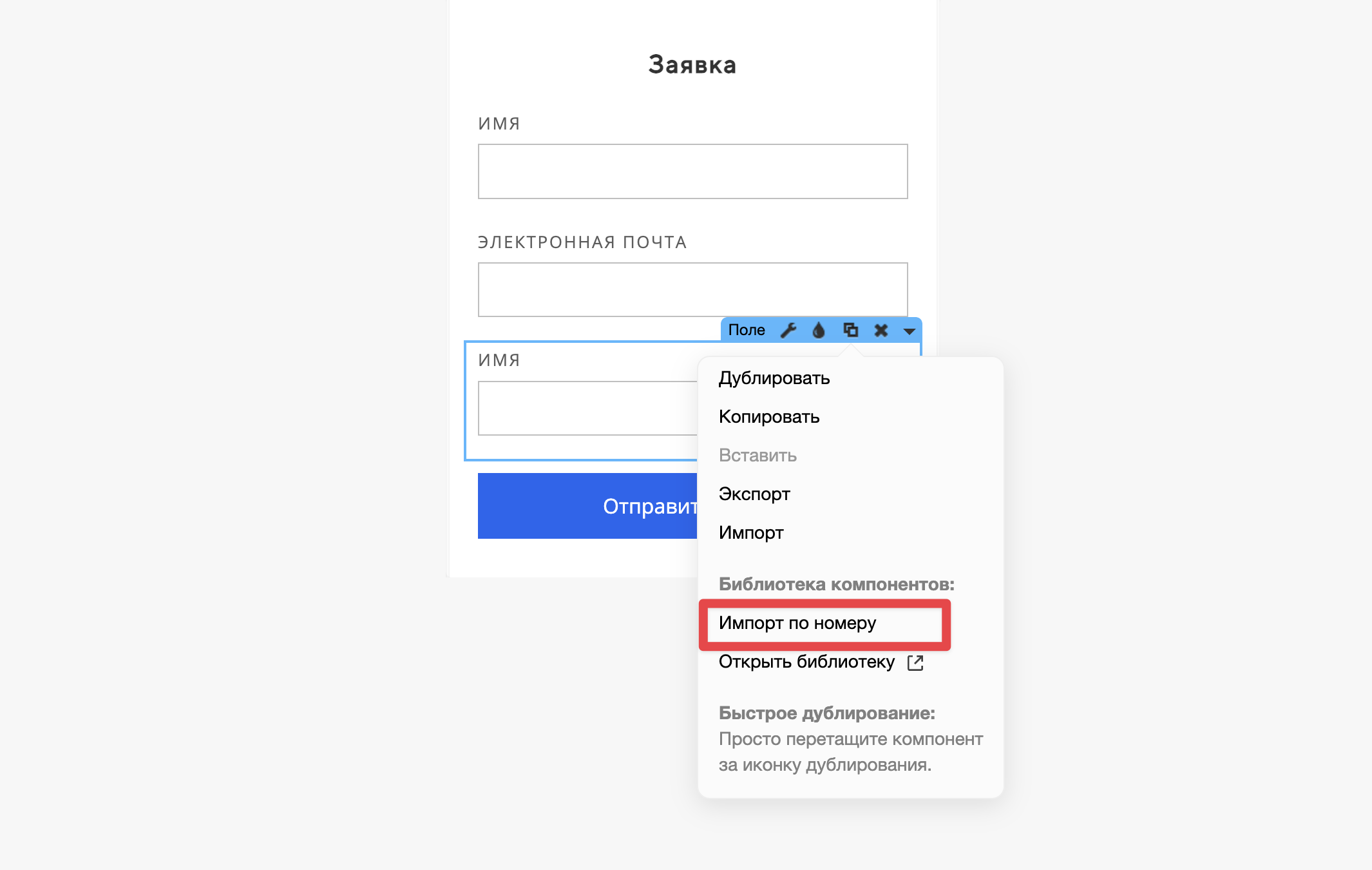Collapse the Поле toolbar dropdown arrow
The image size is (1372, 870).
pyautogui.click(x=910, y=331)
